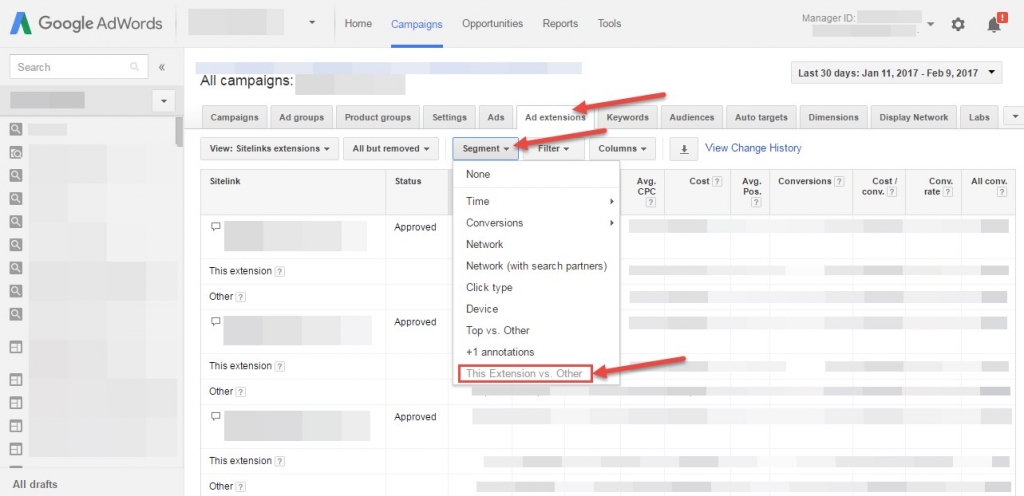Click the Google AdWords logo
The image size is (1024, 496).
click(86, 23)
